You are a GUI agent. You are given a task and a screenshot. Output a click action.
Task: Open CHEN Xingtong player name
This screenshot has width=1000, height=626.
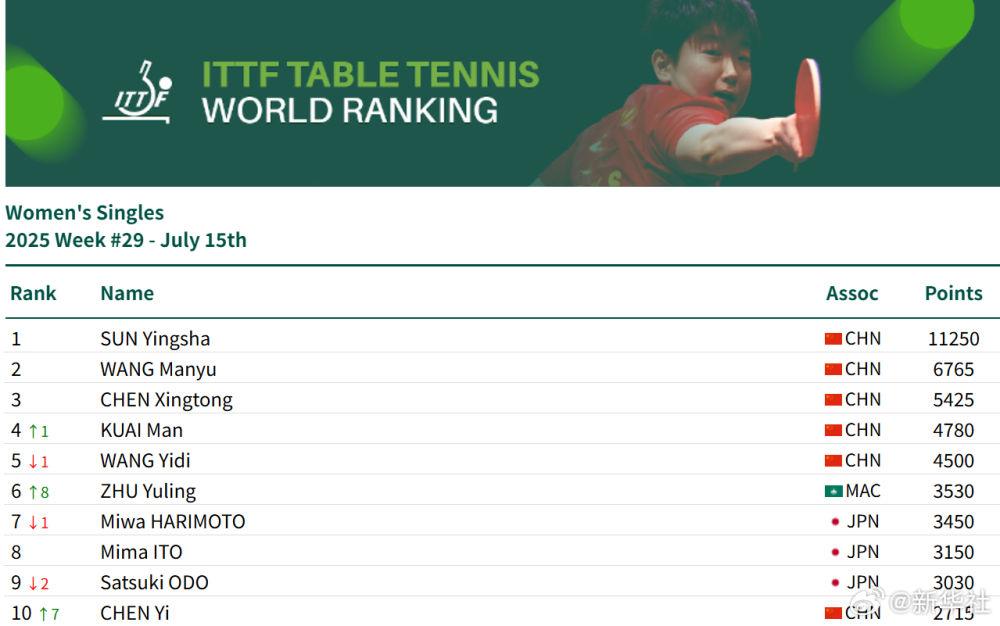(x=166, y=400)
